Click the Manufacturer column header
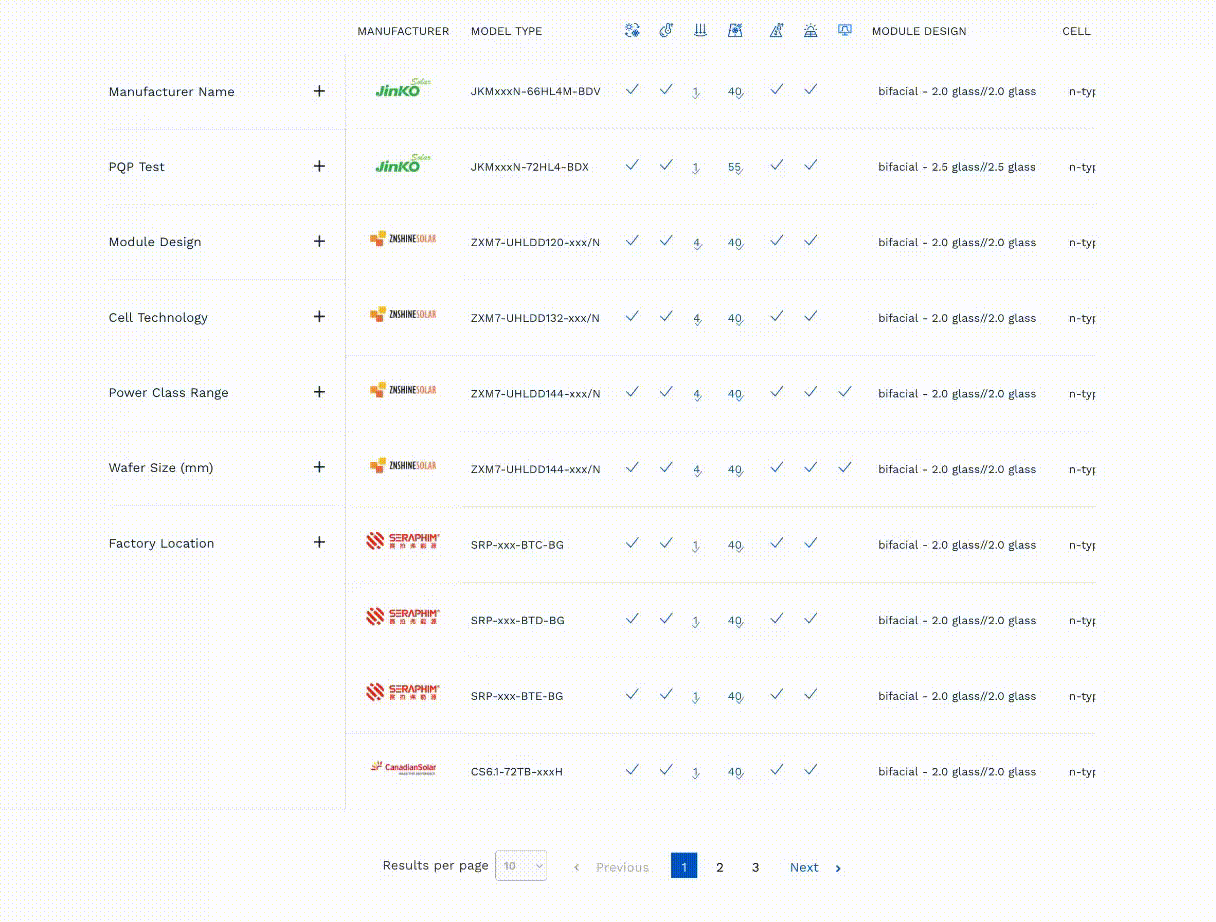This screenshot has width=1216, height=922. pos(403,31)
